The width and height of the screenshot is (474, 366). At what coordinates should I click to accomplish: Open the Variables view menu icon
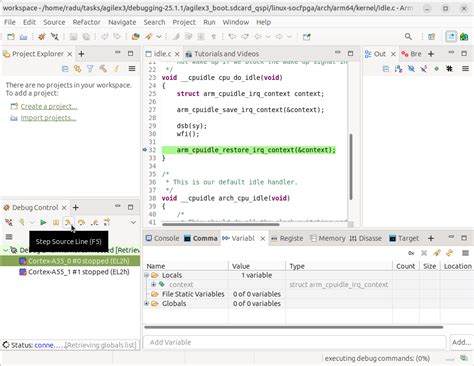coord(466,253)
